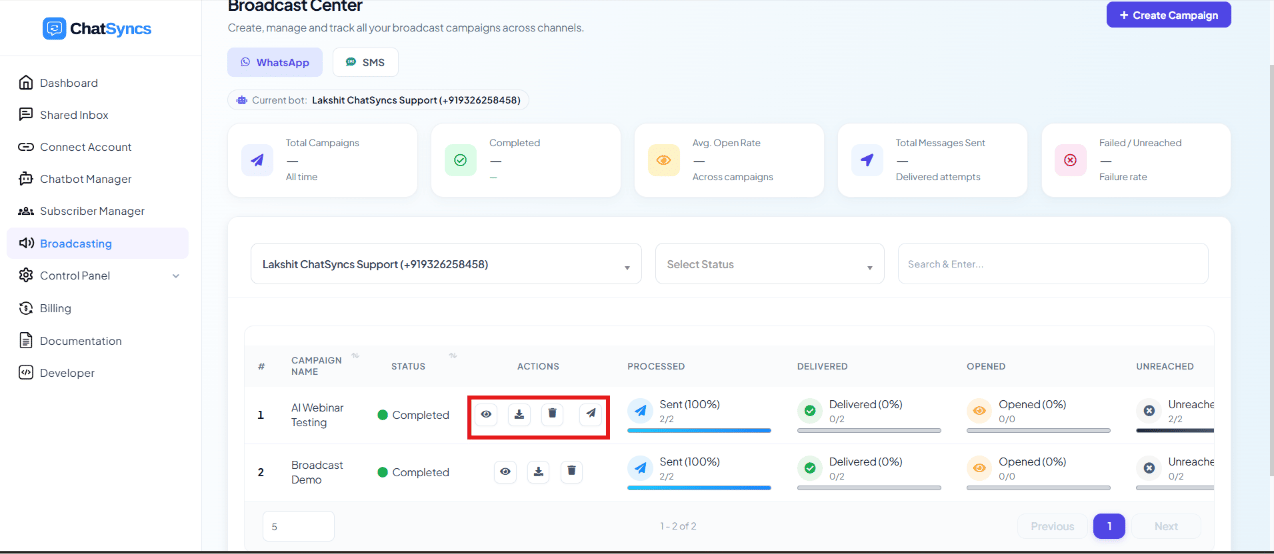
Task: Click the Billing sidebar icon
Action: tap(26, 308)
